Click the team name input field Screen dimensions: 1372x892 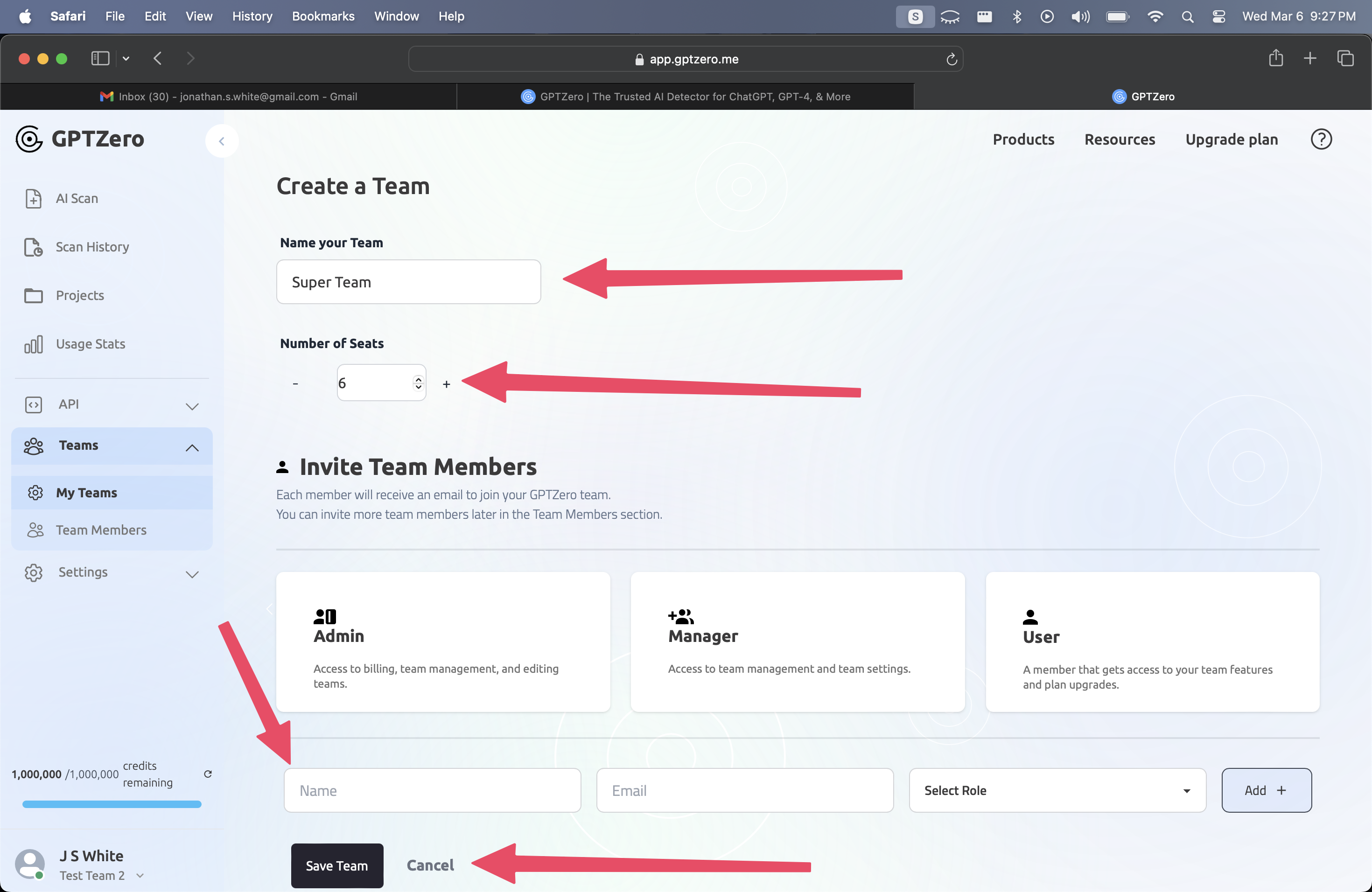[x=409, y=282]
